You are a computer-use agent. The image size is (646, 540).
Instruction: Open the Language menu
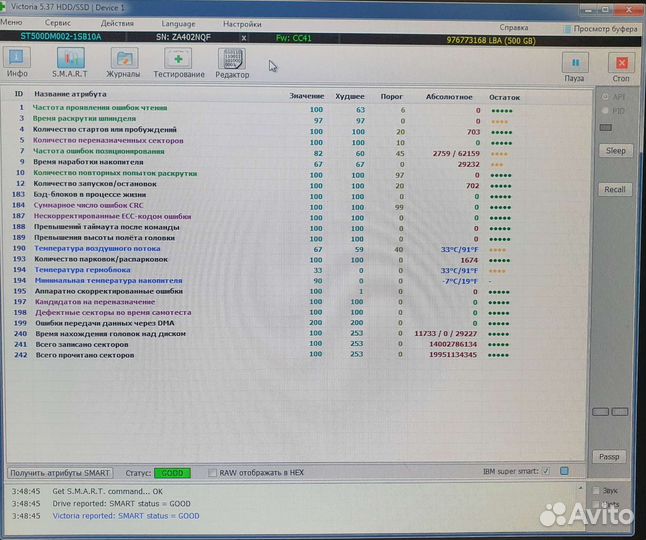point(178,22)
